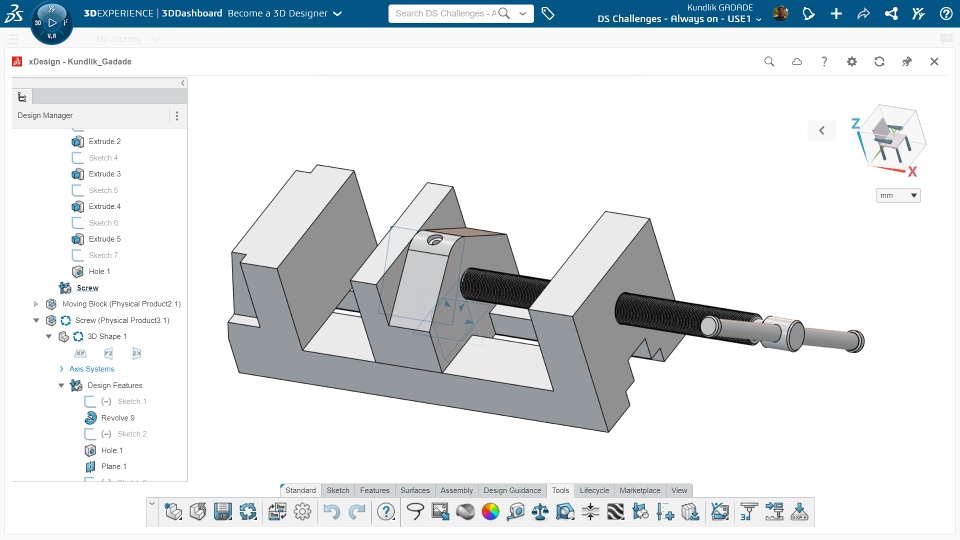960x540 pixels.
Task: Open the search scope dropdown arrow
Action: coord(523,13)
